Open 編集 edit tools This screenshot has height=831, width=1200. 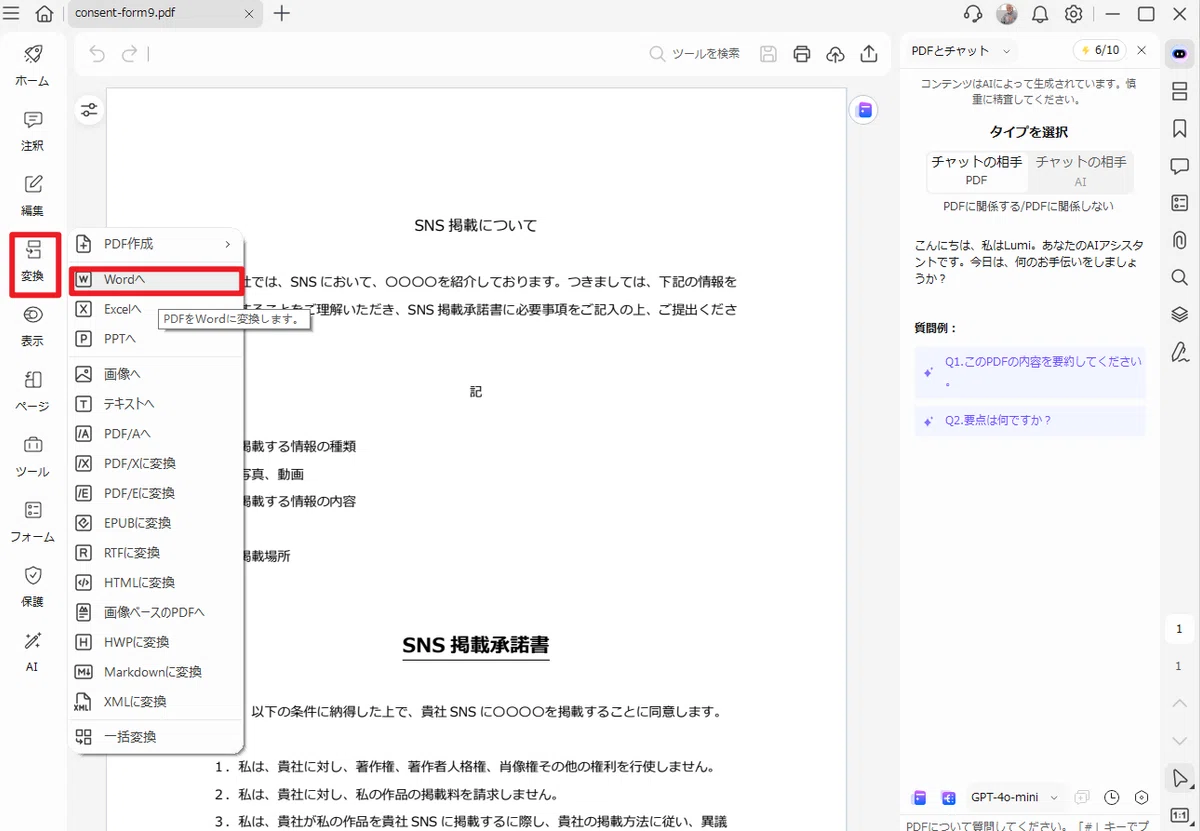32,196
